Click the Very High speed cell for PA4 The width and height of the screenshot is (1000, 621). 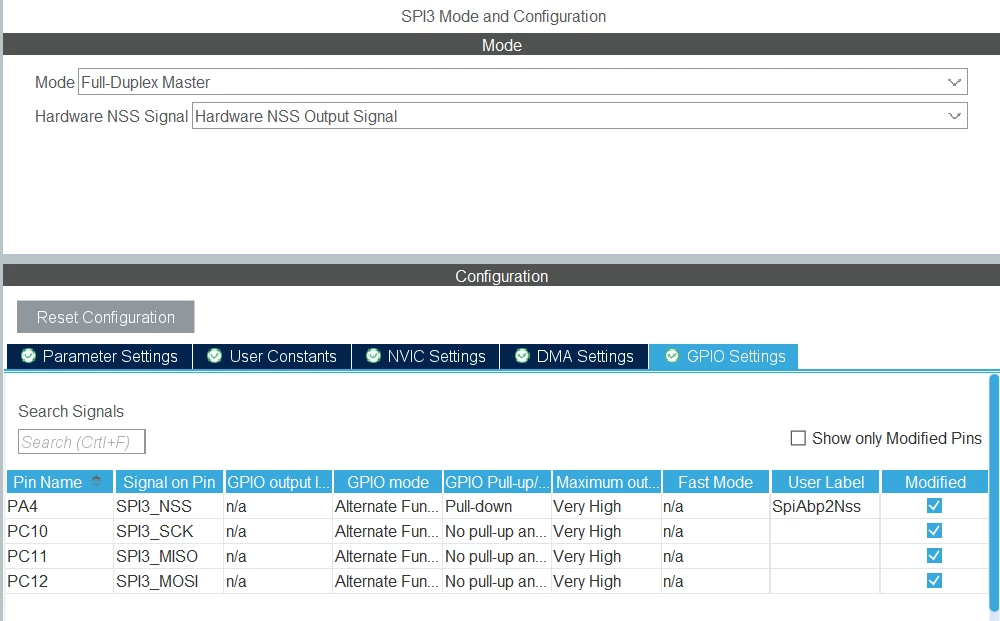607,506
